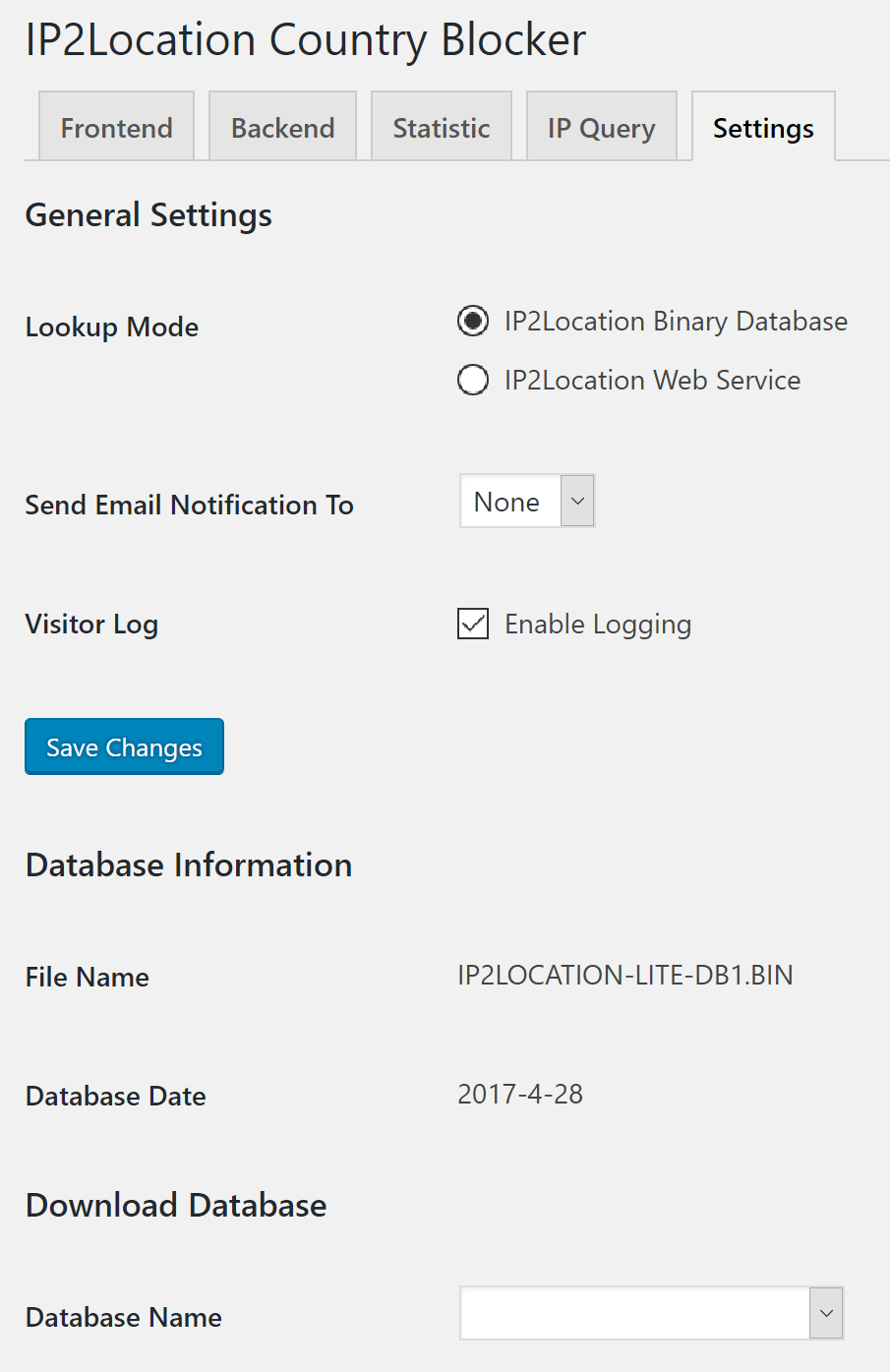The image size is (890, 1372).
Task: Select the Settings tab
Action: point(763,127)
